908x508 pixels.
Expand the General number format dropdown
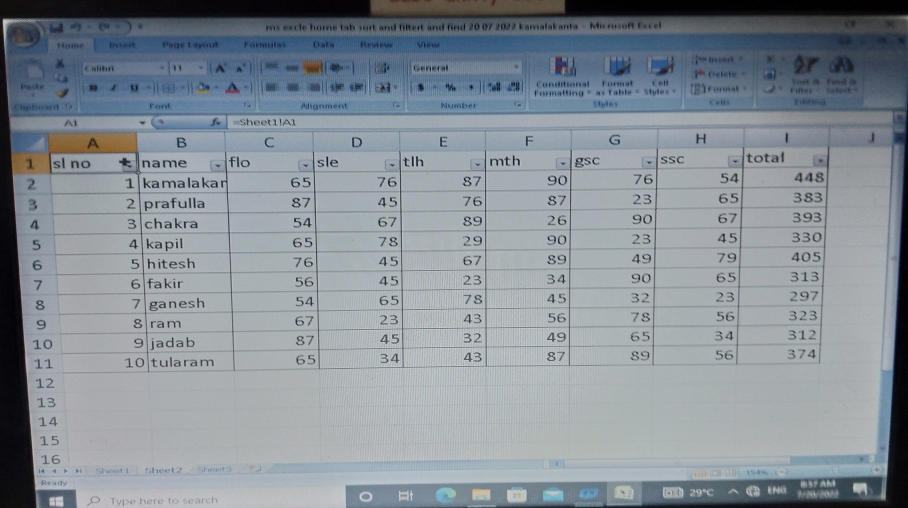click(517, 68)
